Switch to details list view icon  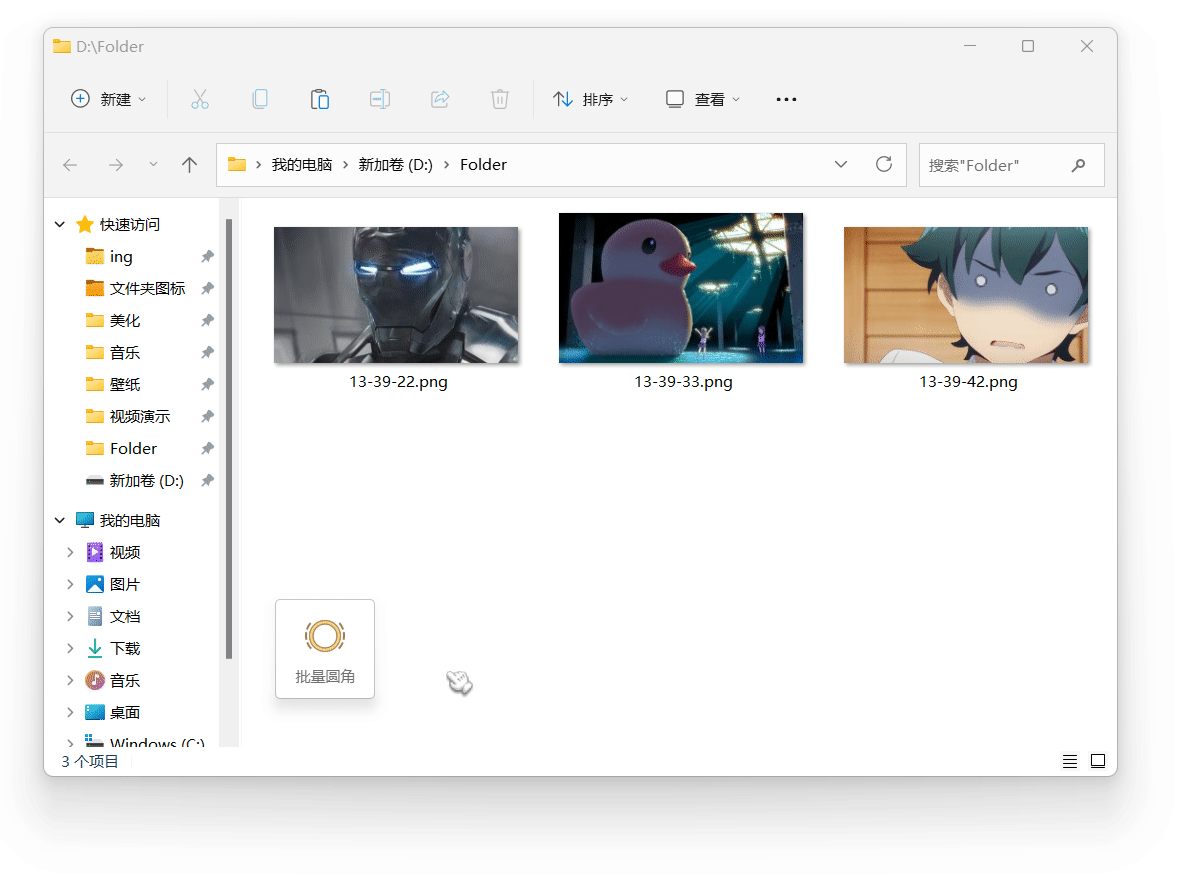point(1069,761)
